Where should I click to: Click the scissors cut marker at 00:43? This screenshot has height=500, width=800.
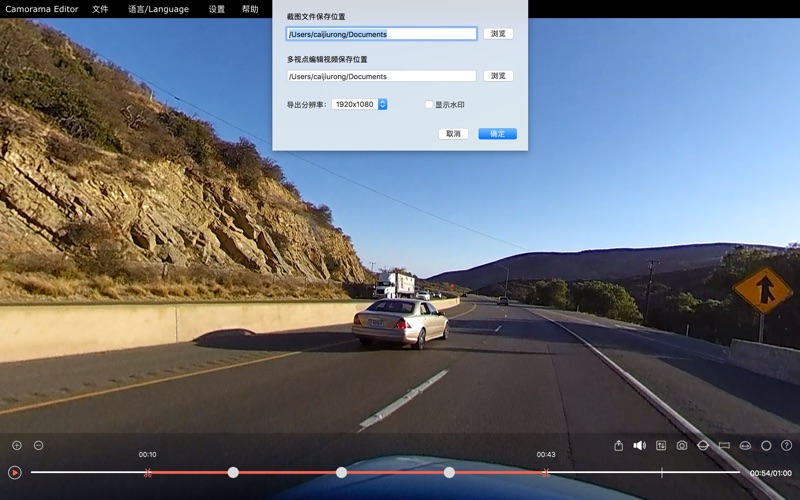(546, 473)
